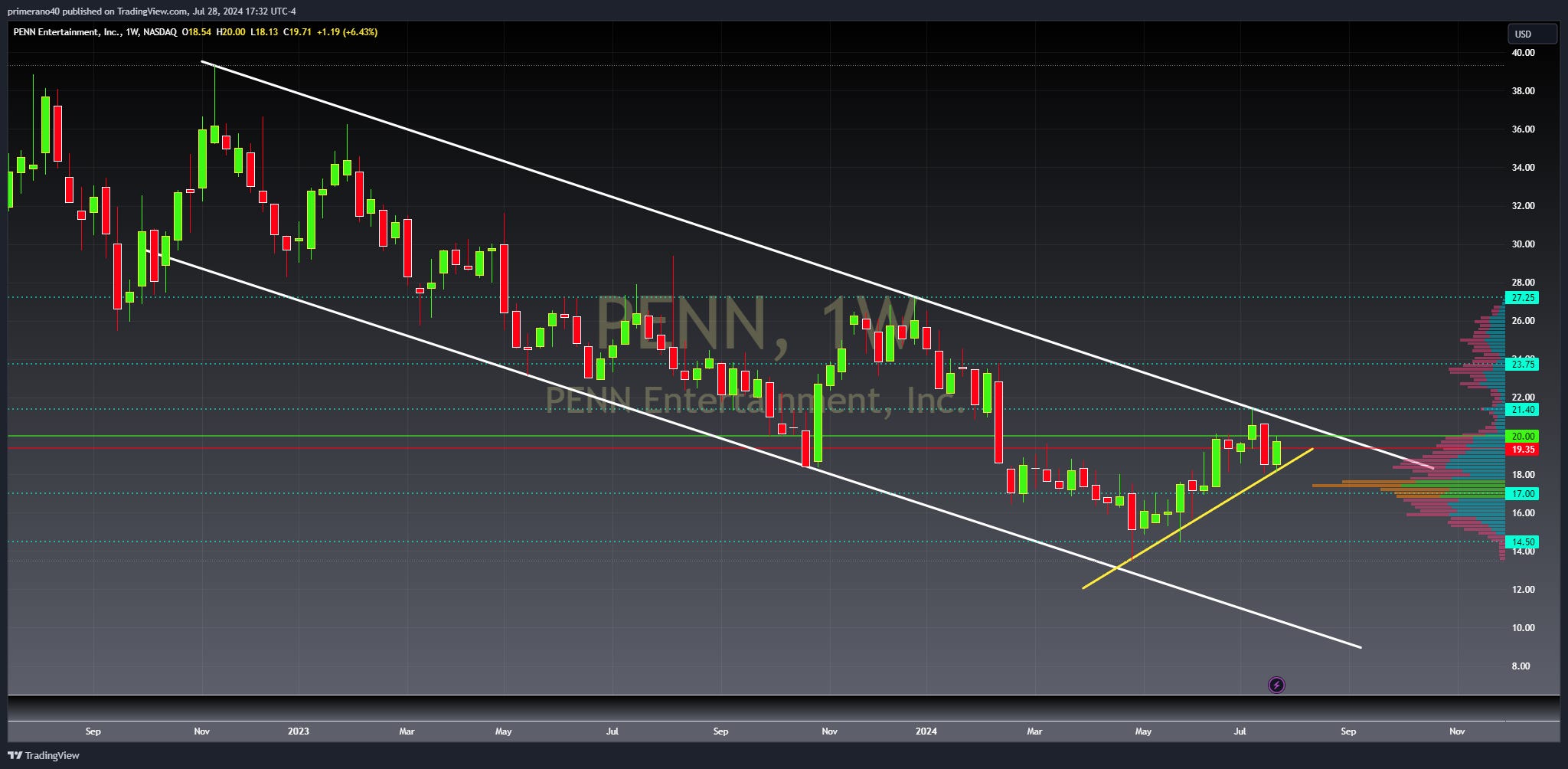The height and width of the screenshot is (769, 1568).
Task: Open the USD currency selector
Action: click(1532, 34)
